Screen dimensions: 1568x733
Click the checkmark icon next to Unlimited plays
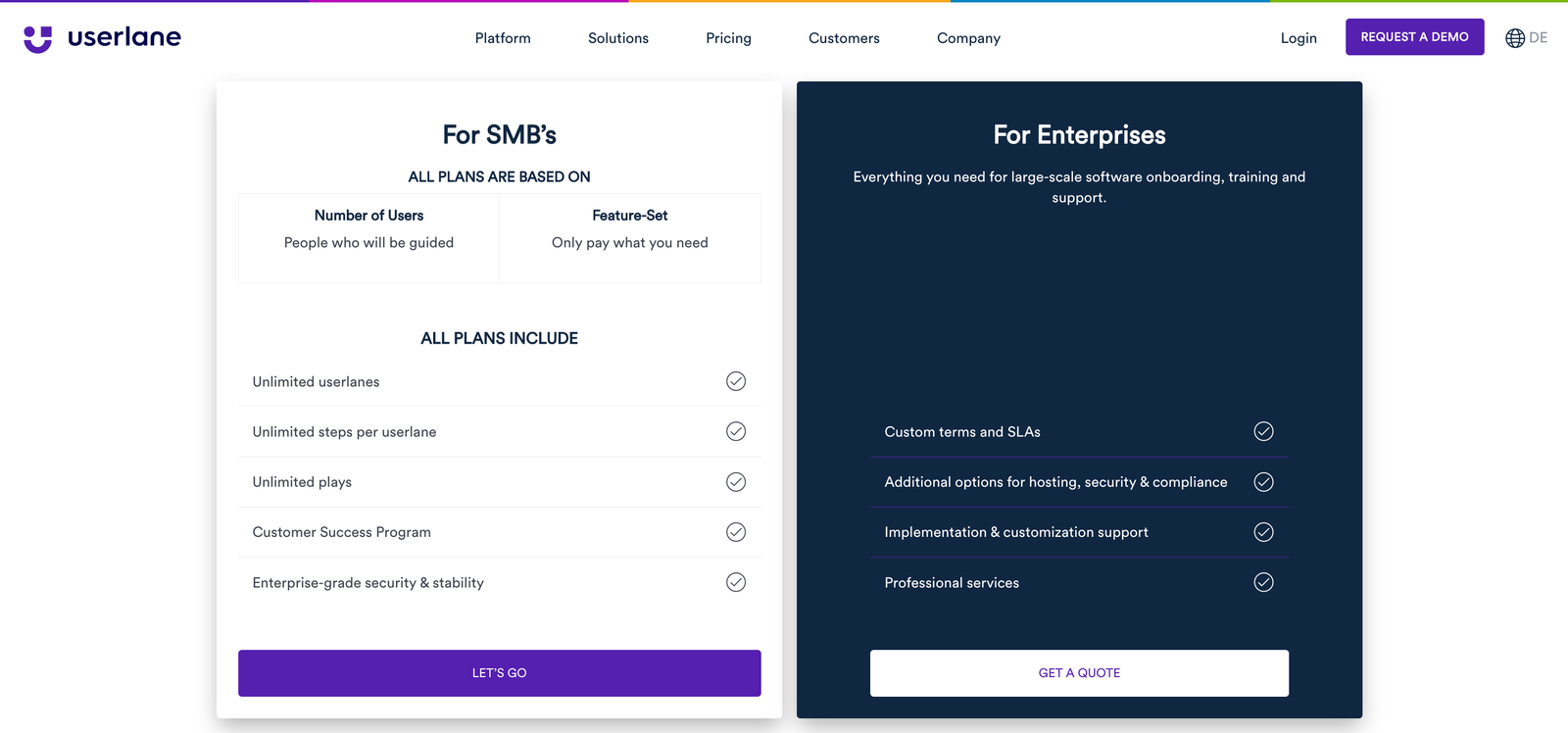(736, 482)
